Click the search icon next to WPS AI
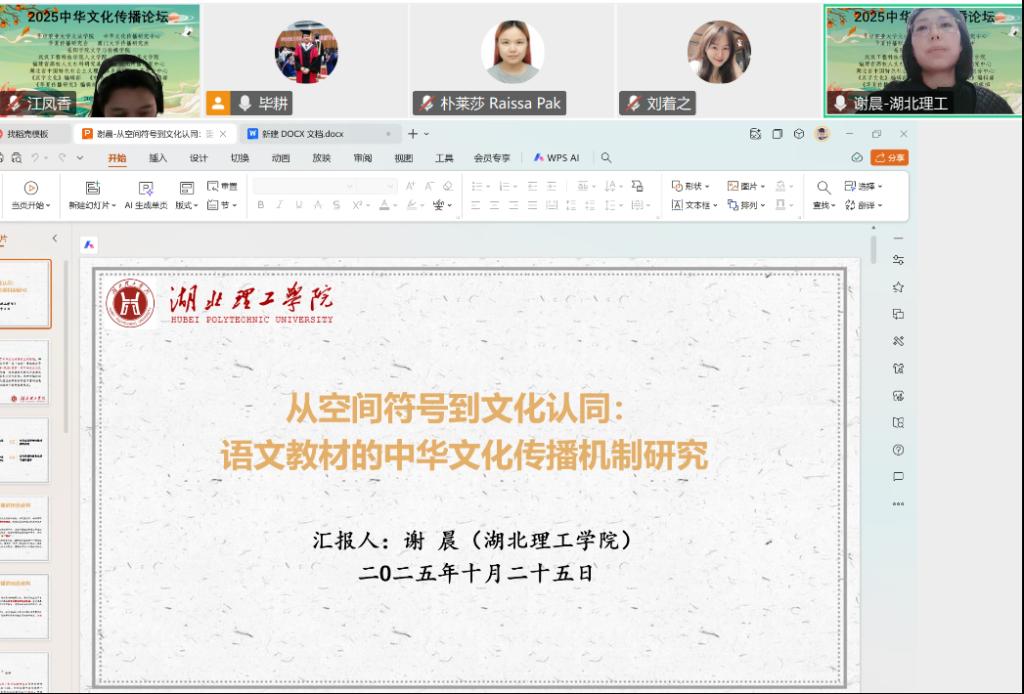This screenshot has height=694, width=1024. [606, 158]
